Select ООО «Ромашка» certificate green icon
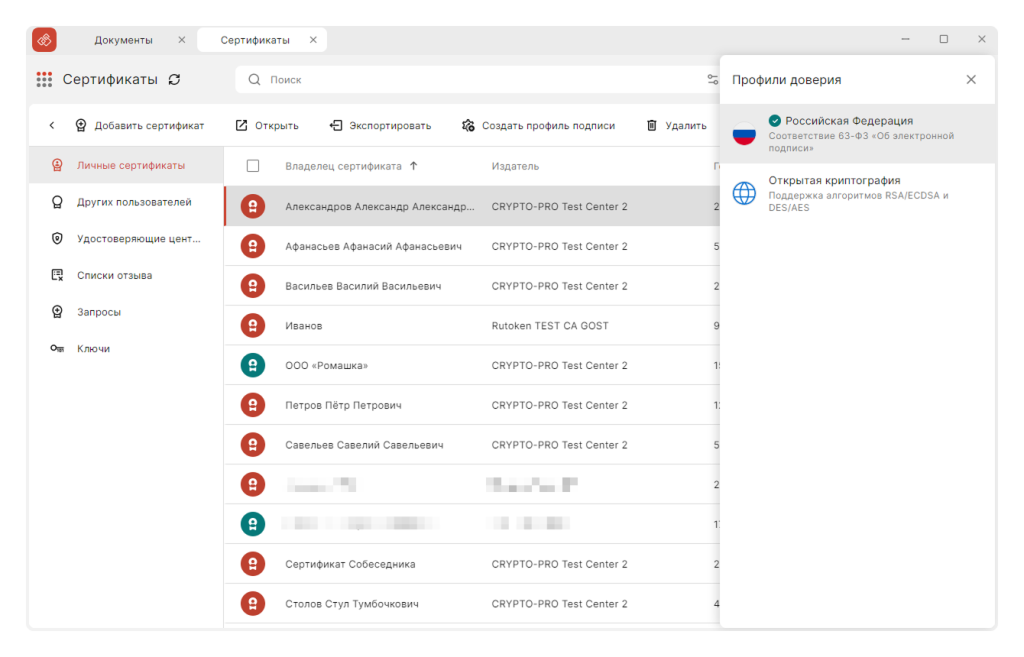Viewport: 1024px width, 657px height. (x=253, y=365)
